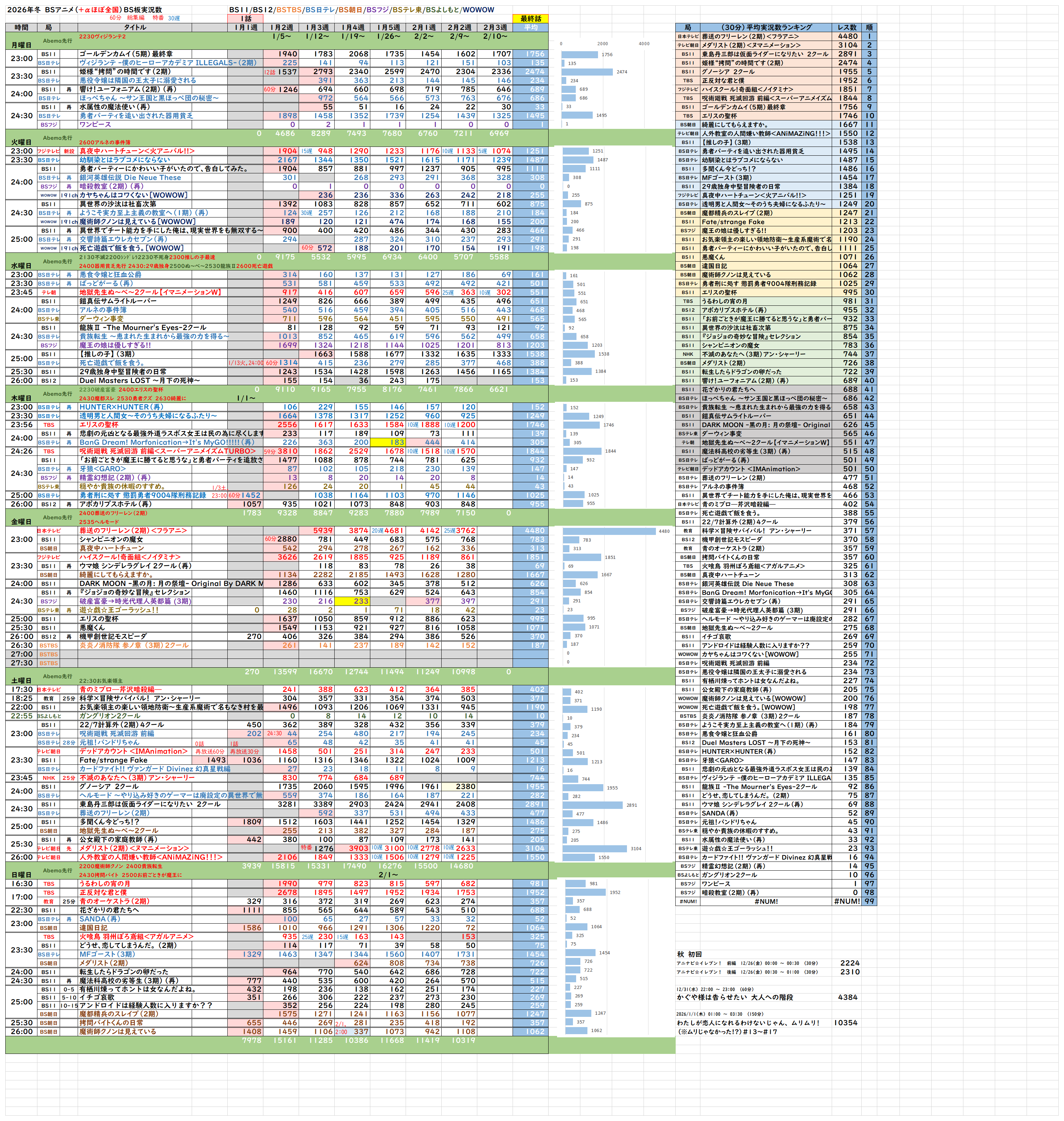Select the #NUM! error cell in レス数 column
1064x1121 pixels.
click(846, 901)
